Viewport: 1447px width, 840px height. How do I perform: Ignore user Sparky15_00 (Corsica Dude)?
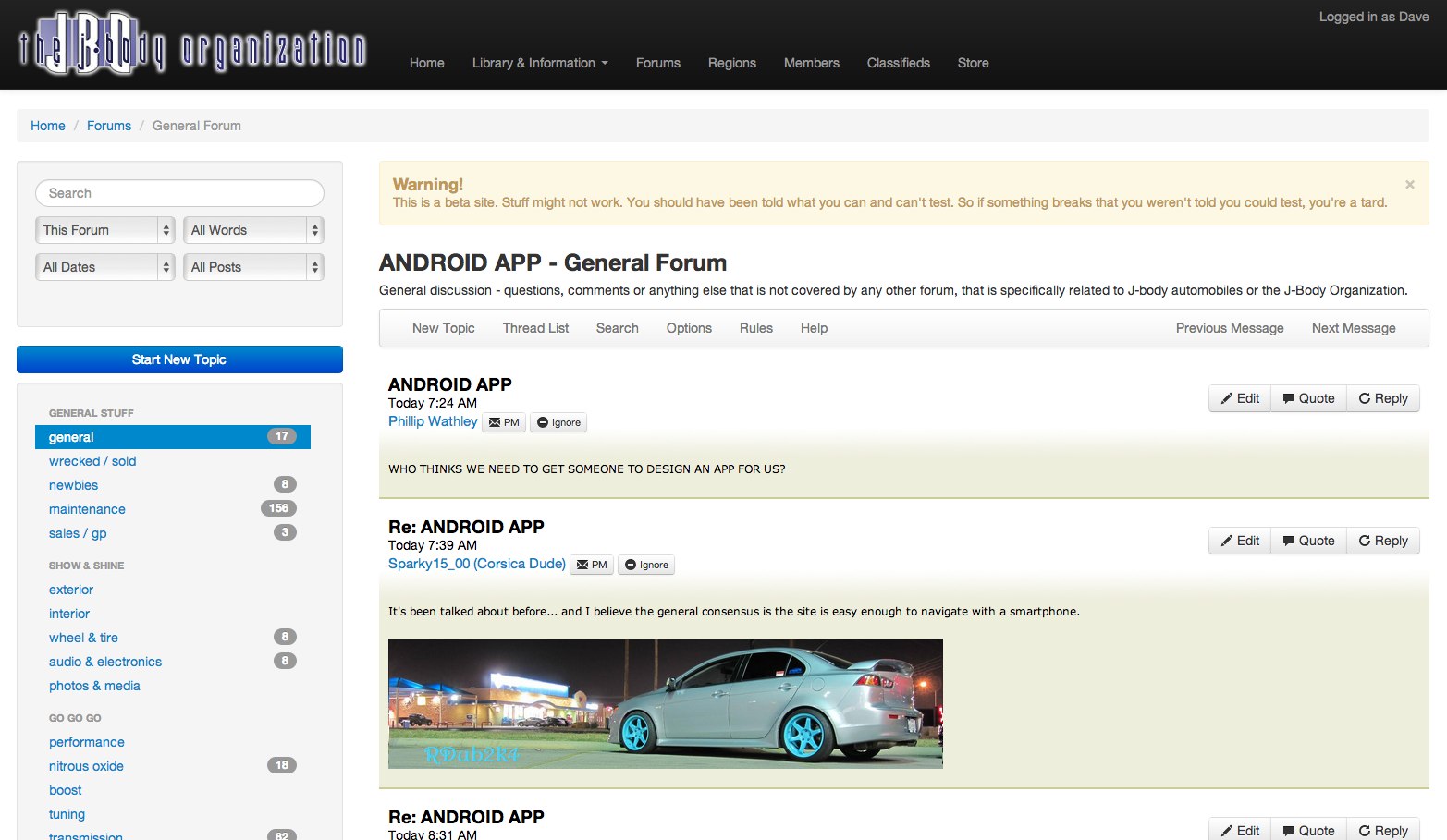click(646, 565)
